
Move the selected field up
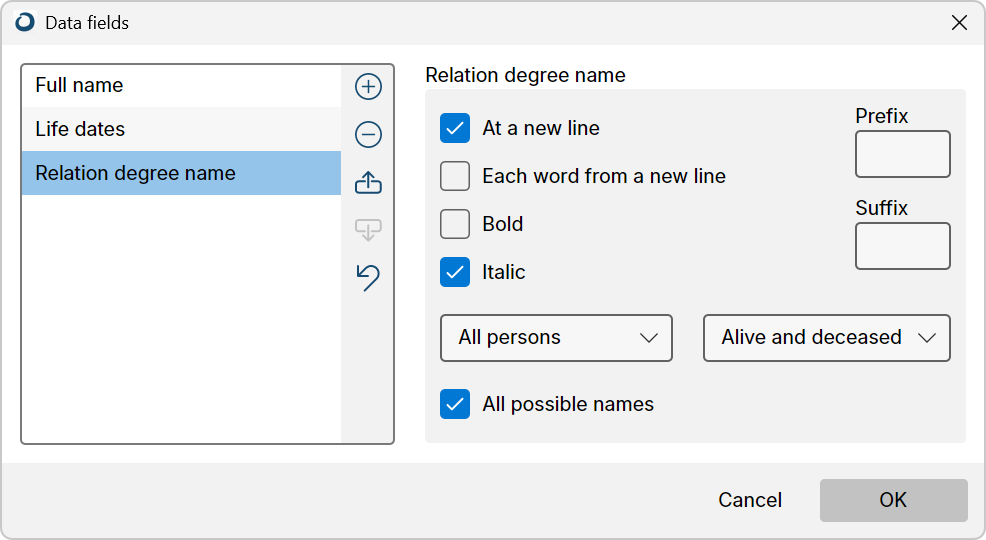(x=368, y=182)
